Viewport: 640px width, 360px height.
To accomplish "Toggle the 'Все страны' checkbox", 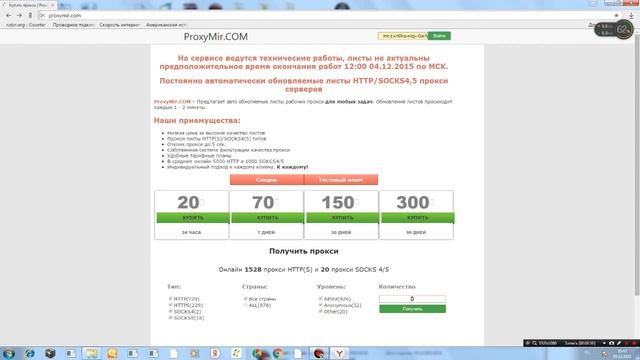I will [x=245, y=299].
